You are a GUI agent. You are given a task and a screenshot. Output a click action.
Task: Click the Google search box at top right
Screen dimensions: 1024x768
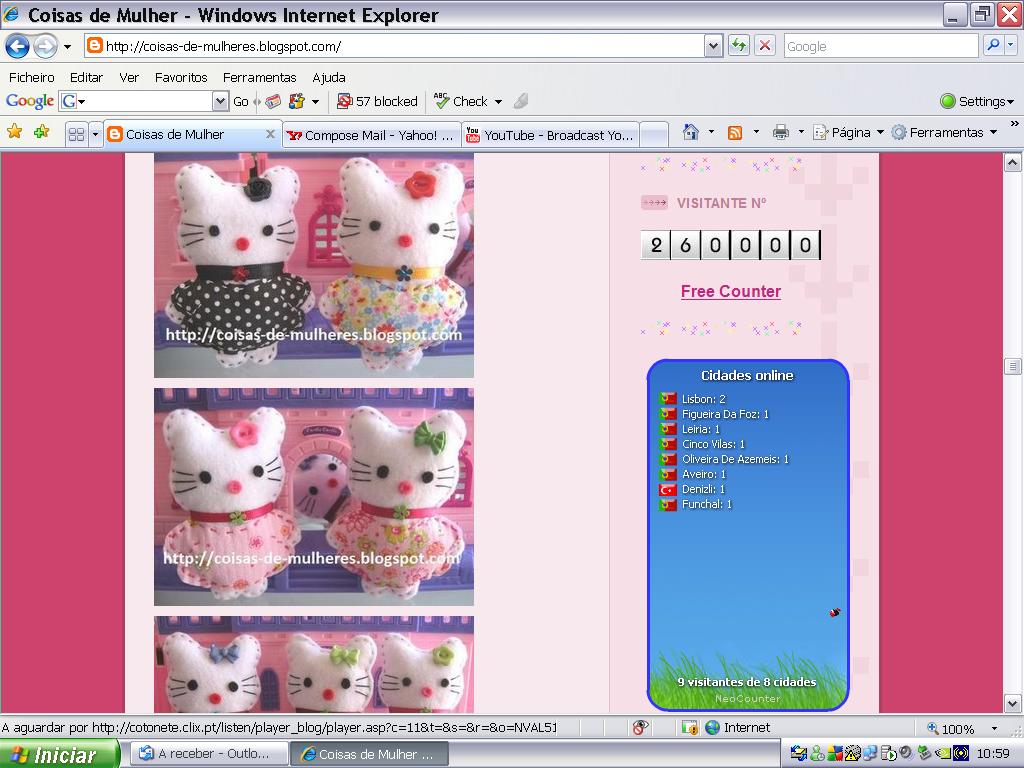(880, 46)
